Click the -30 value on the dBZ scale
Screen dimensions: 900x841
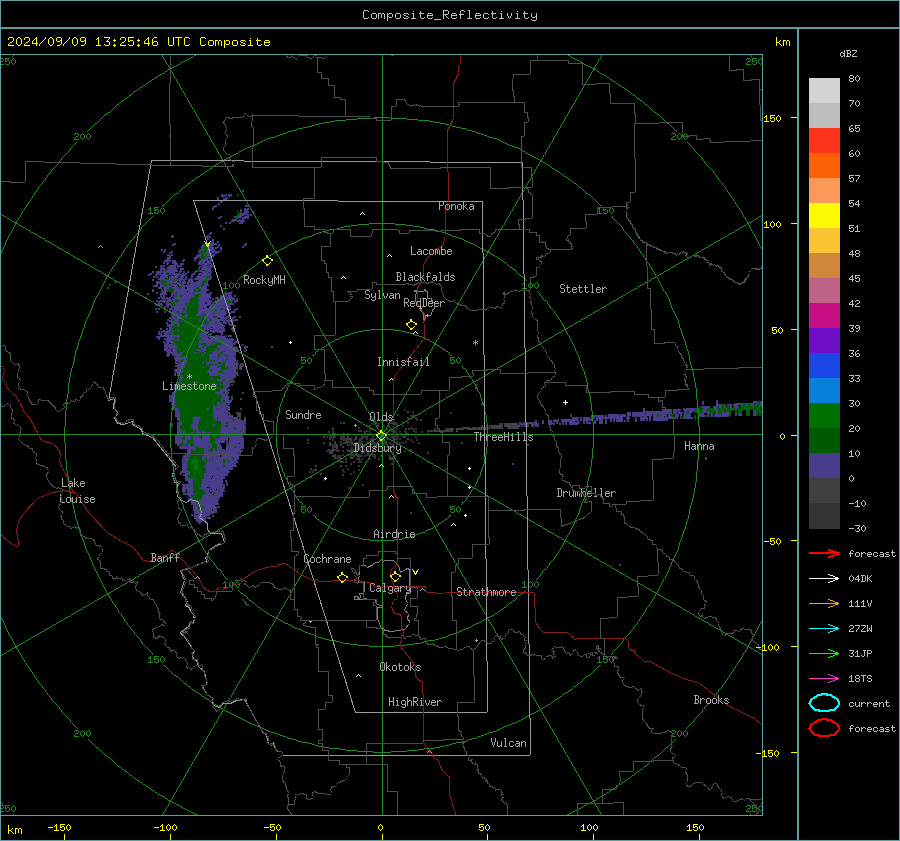(857, 529)
